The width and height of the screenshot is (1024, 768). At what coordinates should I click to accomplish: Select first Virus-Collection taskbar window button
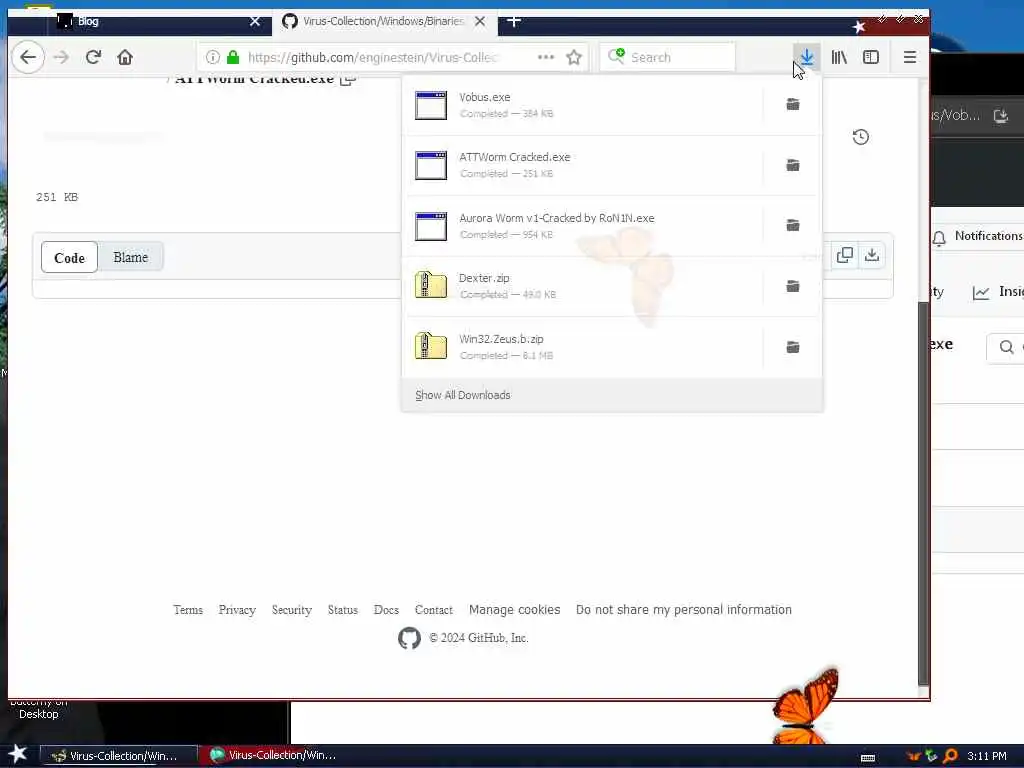tap(119, 756)
